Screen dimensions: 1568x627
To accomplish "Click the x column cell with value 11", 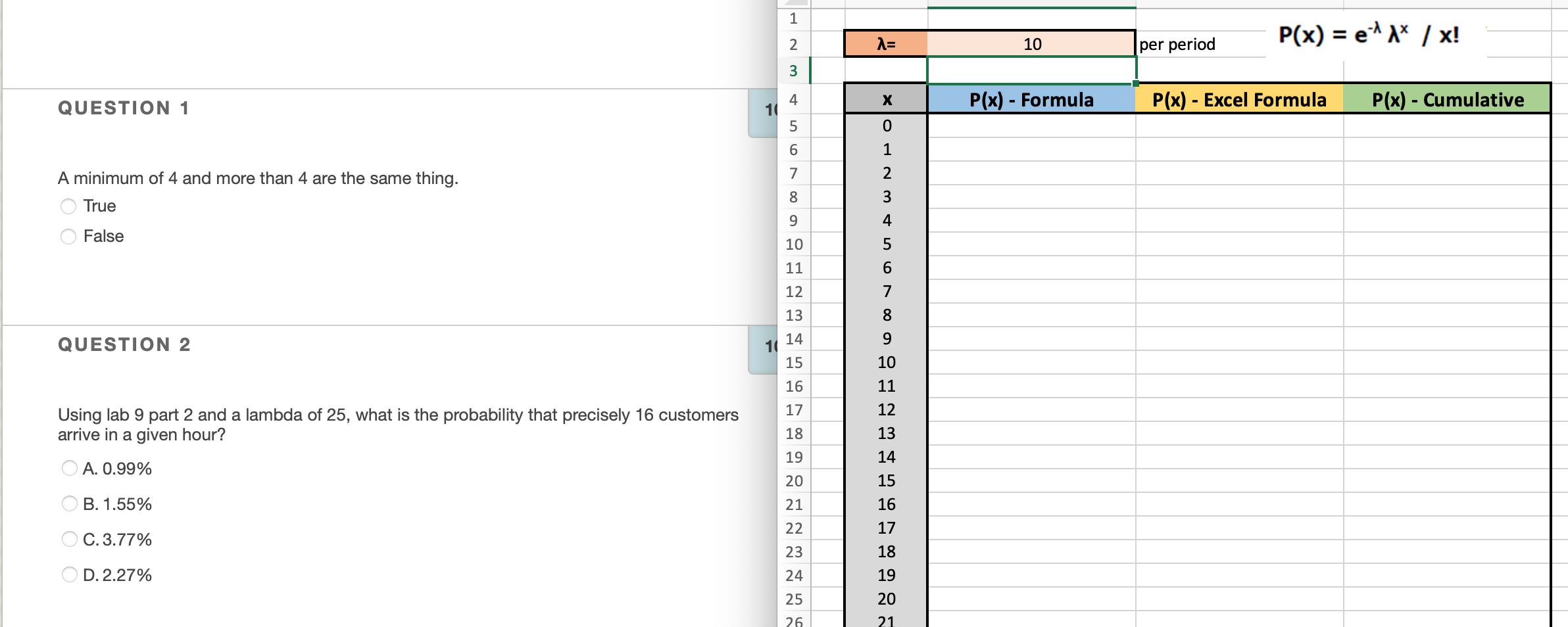I will pyautogui.click(x=886, y=386).
